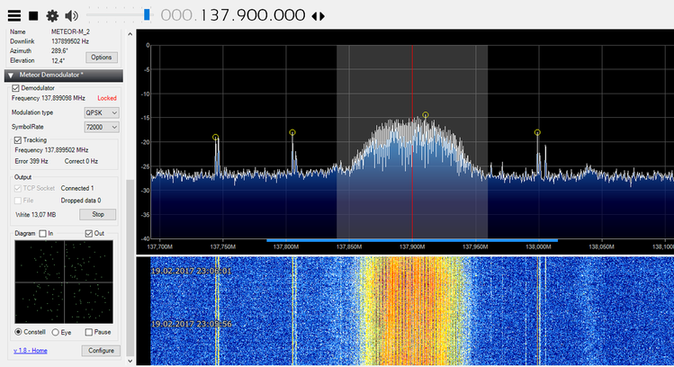Click the Stop write button
The height and width of the screenshot is (367, 674).
(x=98, y=214)
